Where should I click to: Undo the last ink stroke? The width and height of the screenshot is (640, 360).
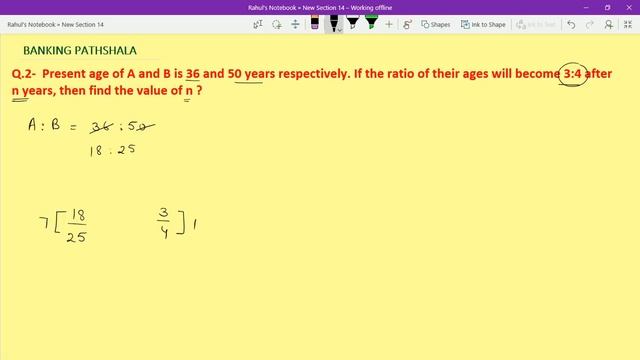571,24
